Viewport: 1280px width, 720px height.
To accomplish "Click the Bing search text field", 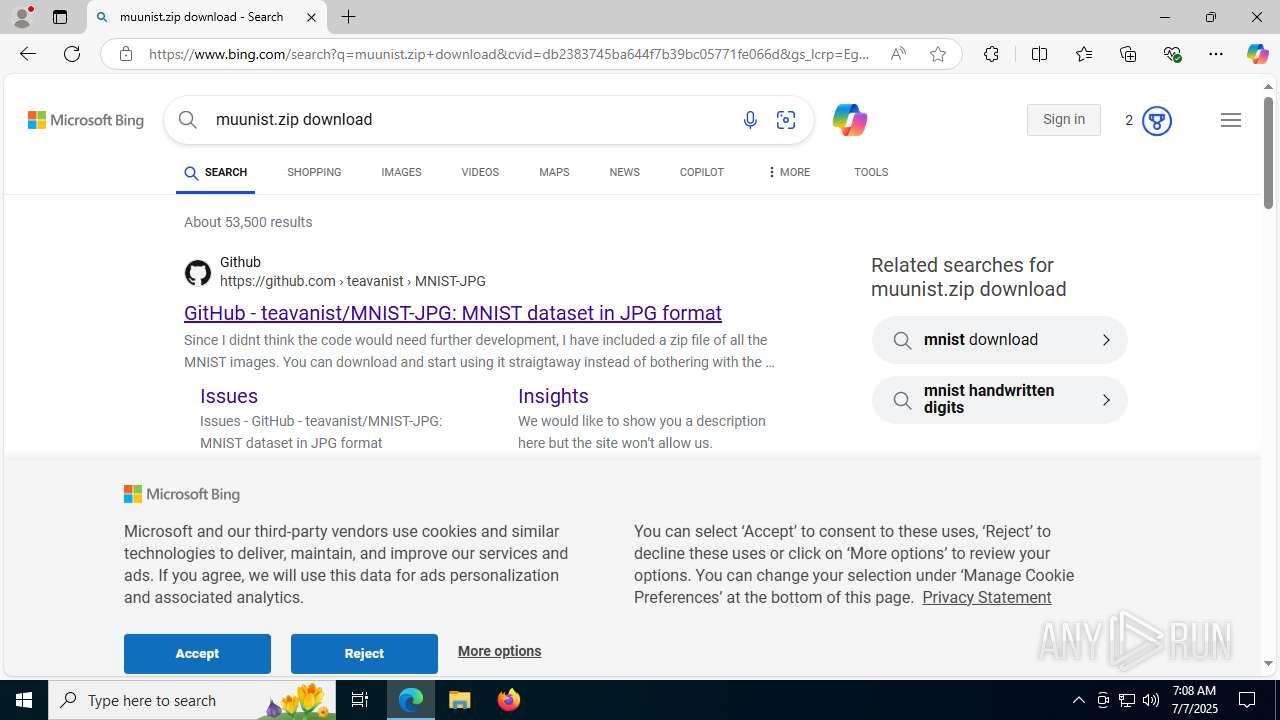I will (x=470, y=120).
